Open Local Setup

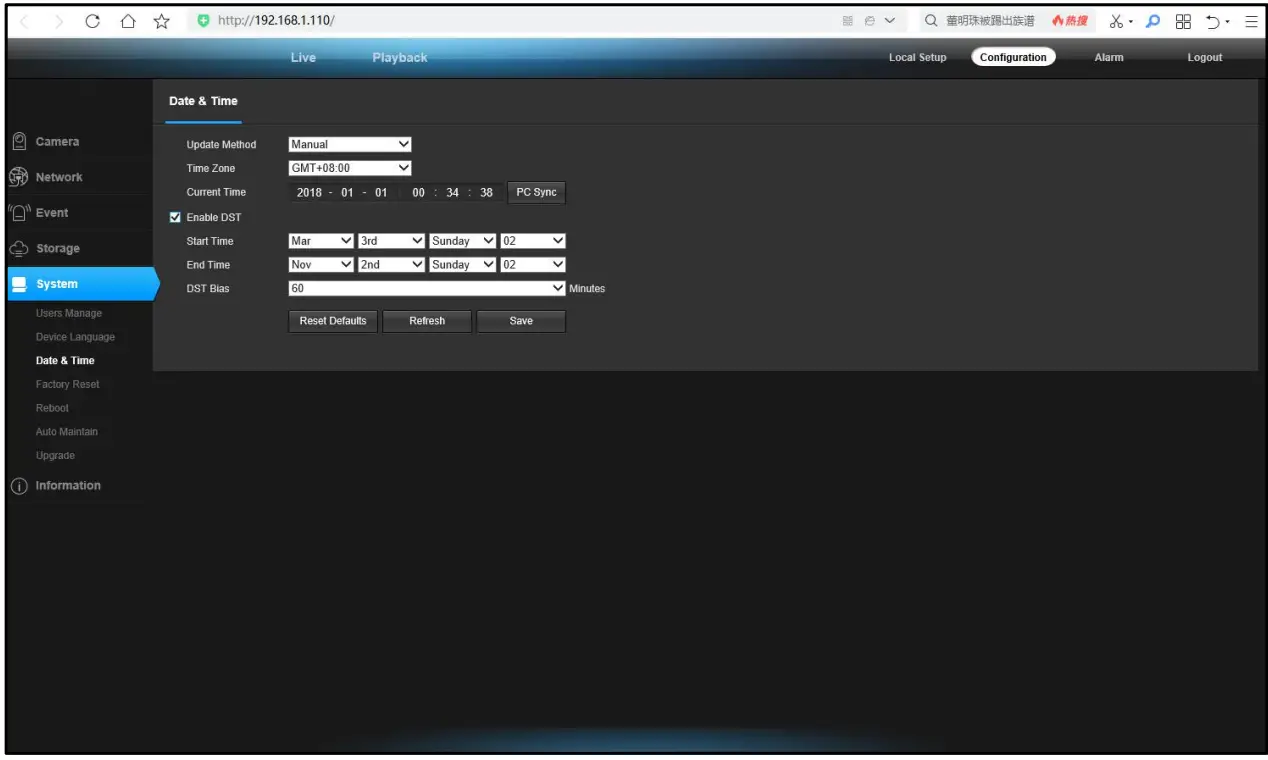tap(917, 58)
